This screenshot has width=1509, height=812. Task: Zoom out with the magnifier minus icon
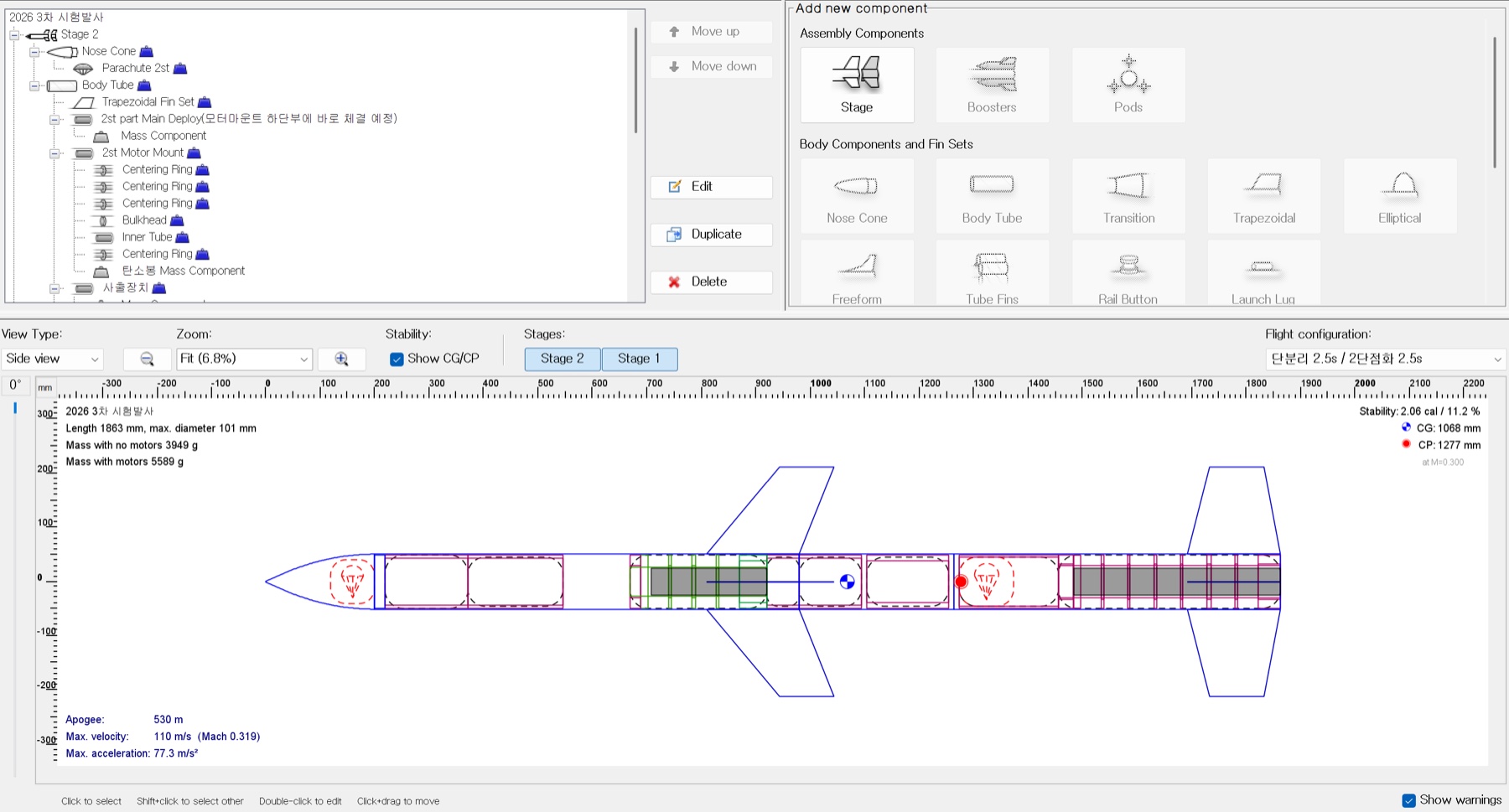click(148, 359)
